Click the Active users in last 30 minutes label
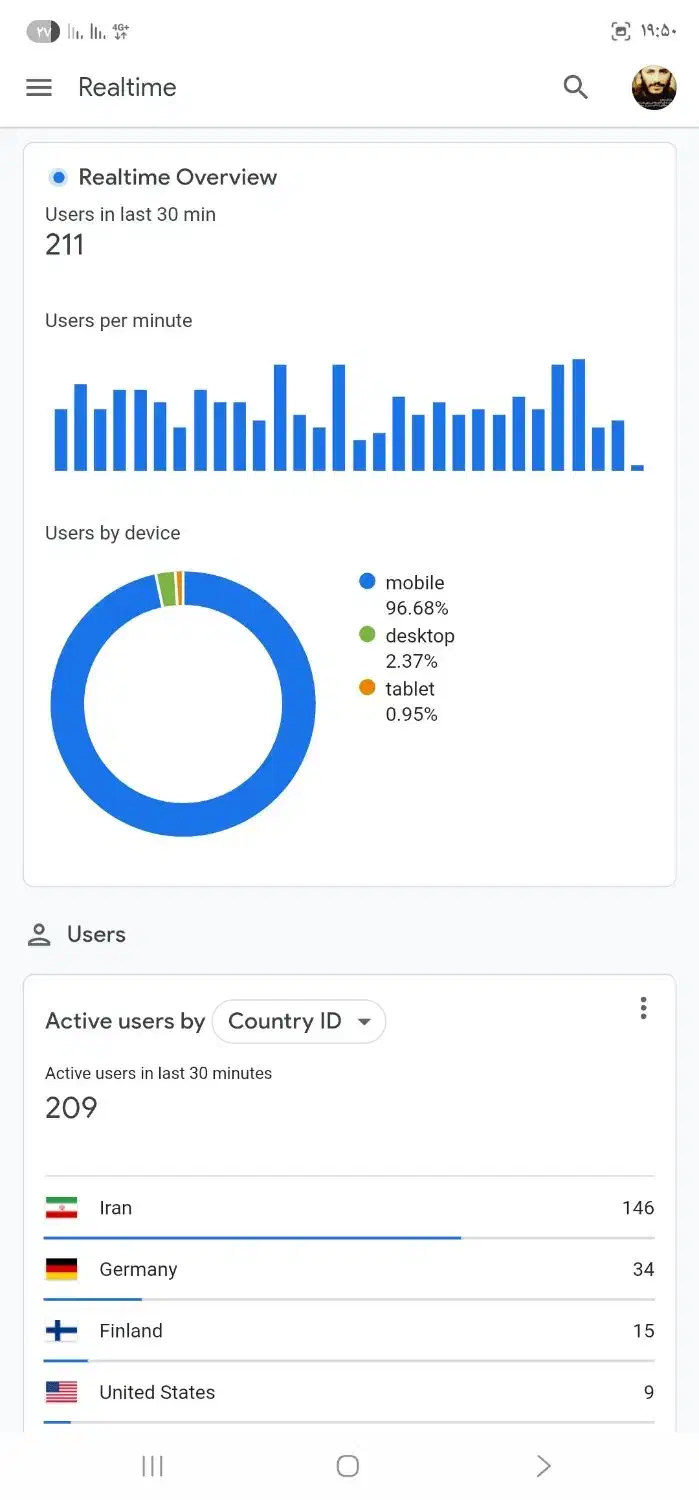This screenshot has height=1500, width=699. [x=158, y=1073]
